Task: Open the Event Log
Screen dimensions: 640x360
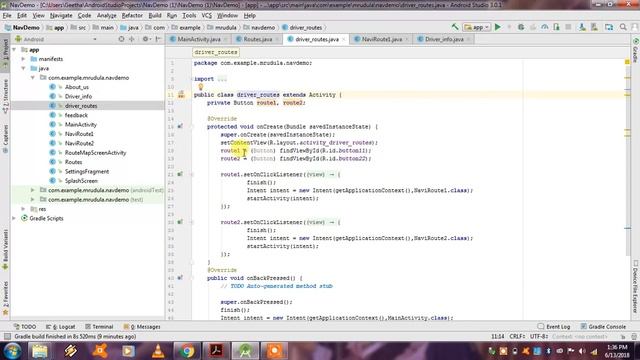Action: point(554,327)
